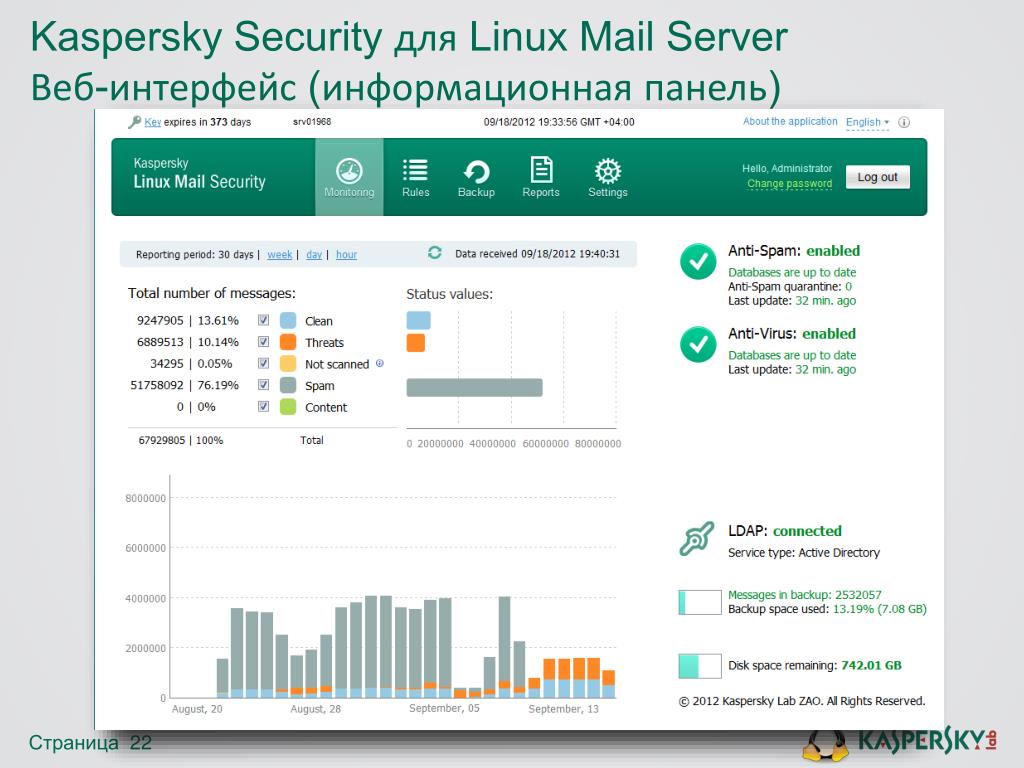
Task: Click the key icon beside license expiry
Action: point(135,122)
